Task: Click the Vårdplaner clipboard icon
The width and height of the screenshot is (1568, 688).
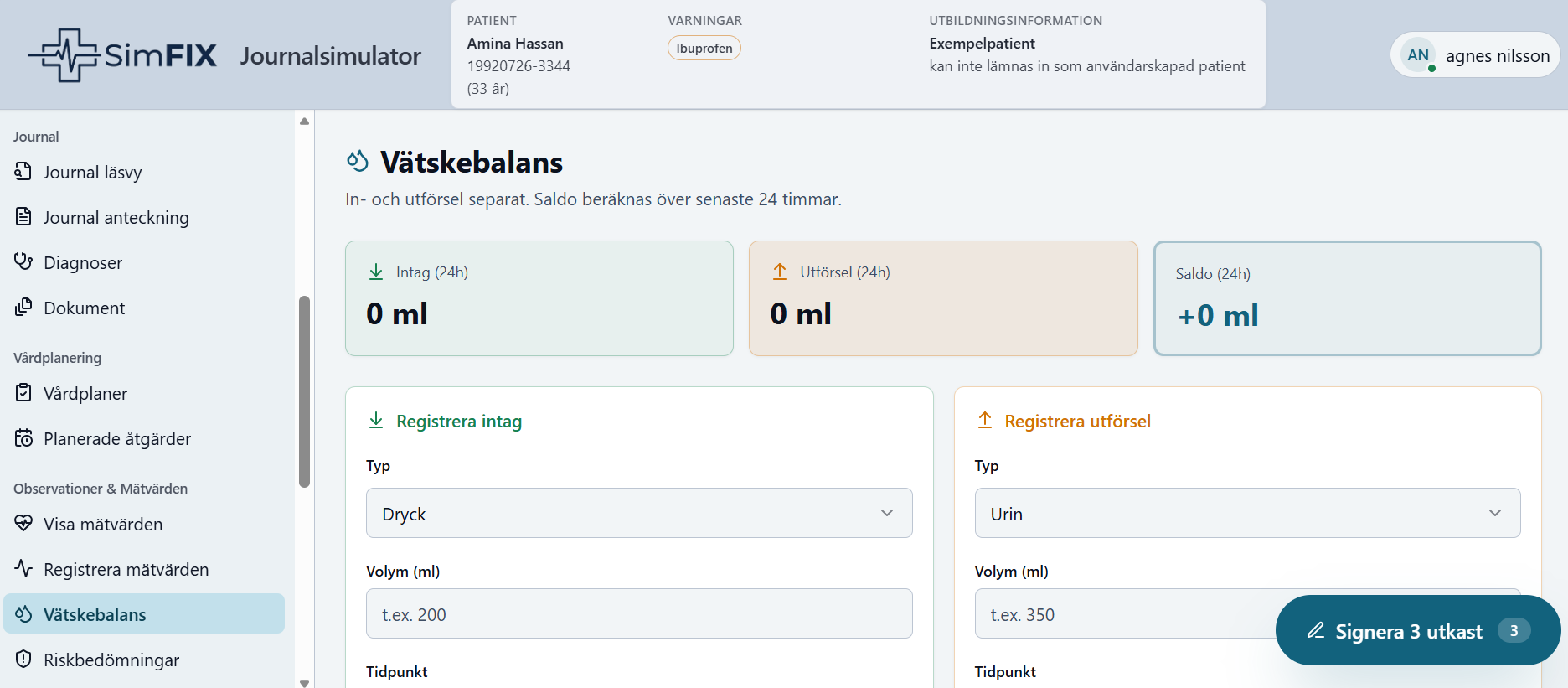Action: pyautogui.click(x=23, y=393)
